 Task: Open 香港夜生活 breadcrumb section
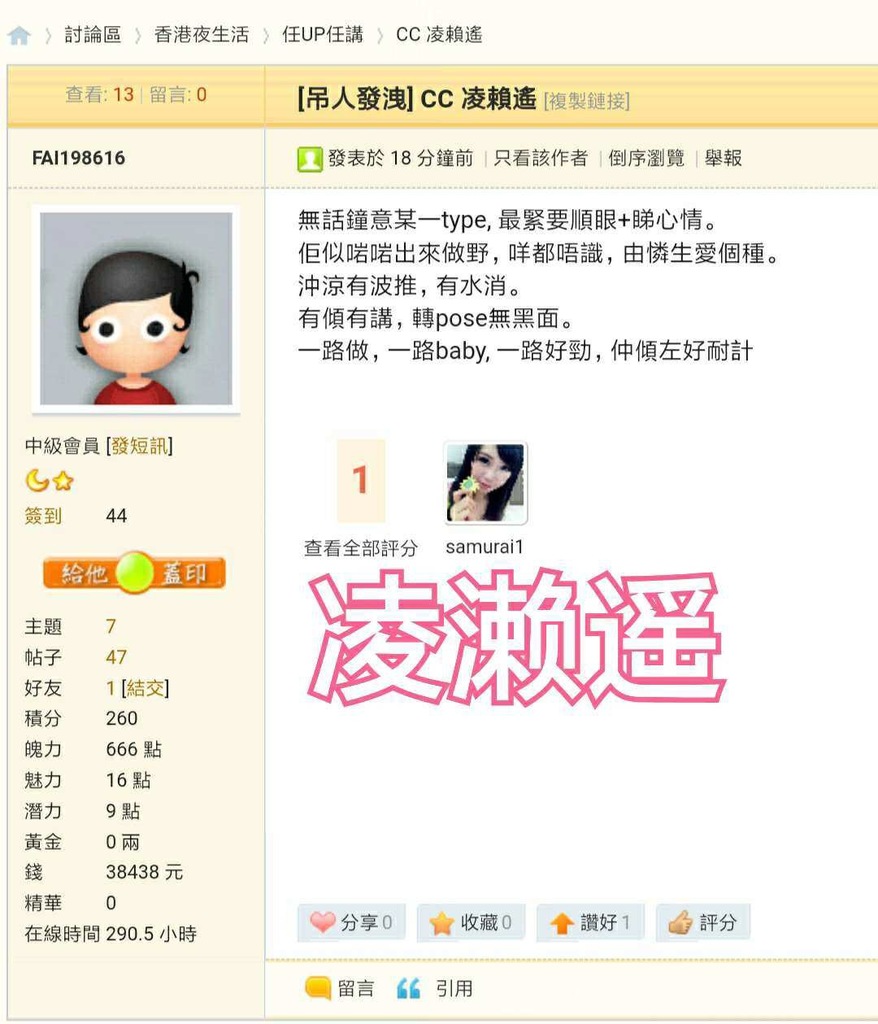pos(202,35)
